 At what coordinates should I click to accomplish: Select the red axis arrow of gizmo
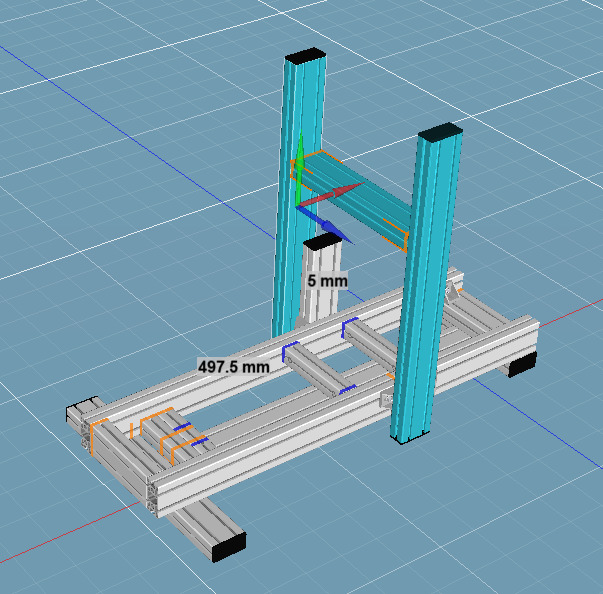click(x=330, y=195)
